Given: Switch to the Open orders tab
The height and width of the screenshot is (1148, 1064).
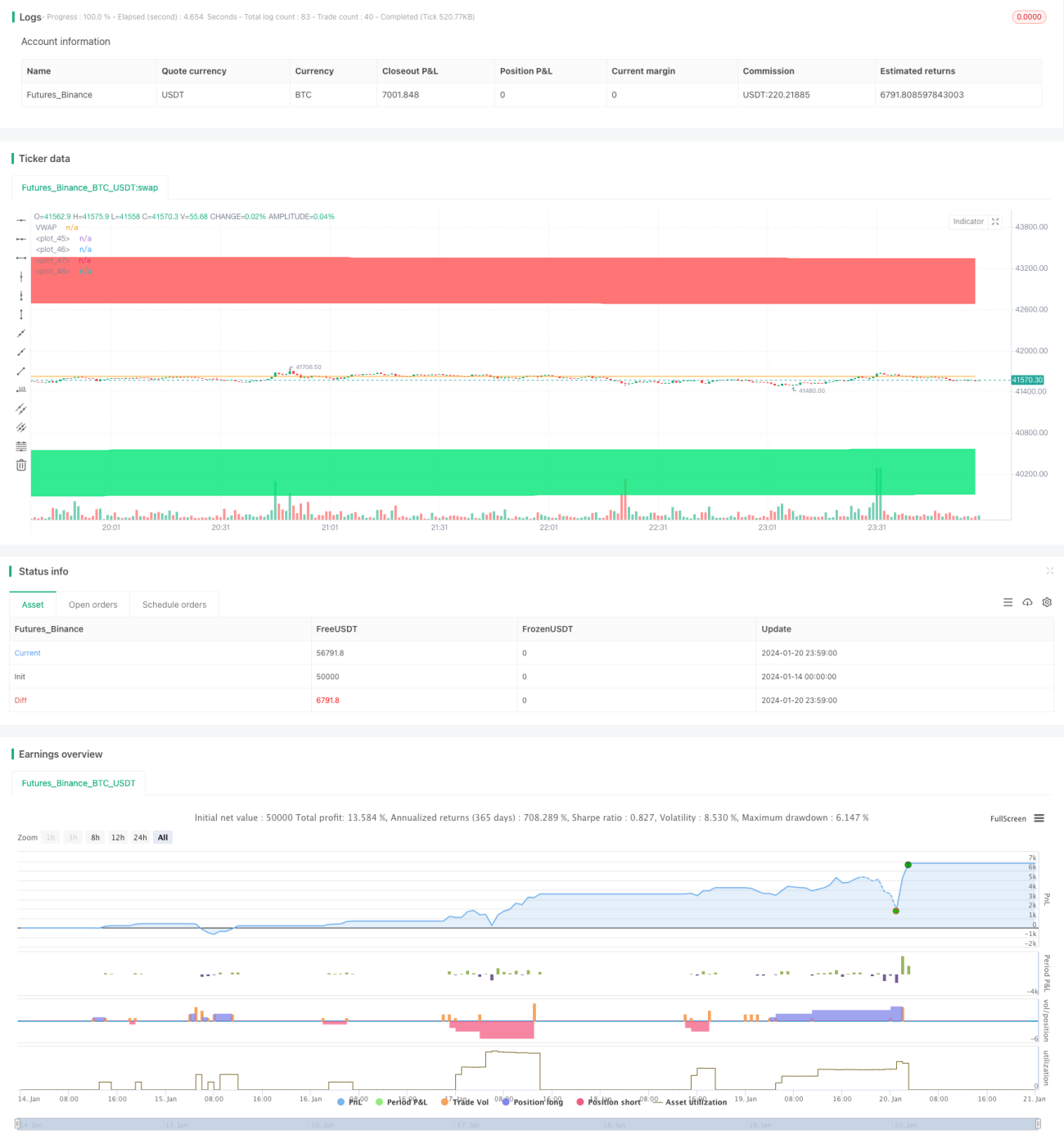Looking at the screenshot, I should point(92,605).
